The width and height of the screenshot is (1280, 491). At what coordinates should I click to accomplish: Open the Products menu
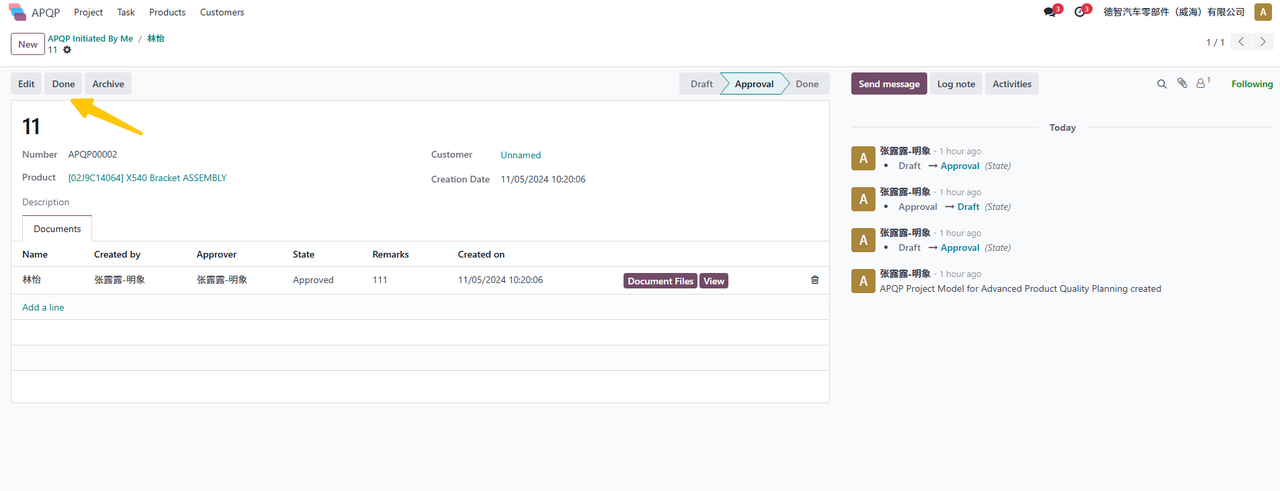[x=167, y=12]
